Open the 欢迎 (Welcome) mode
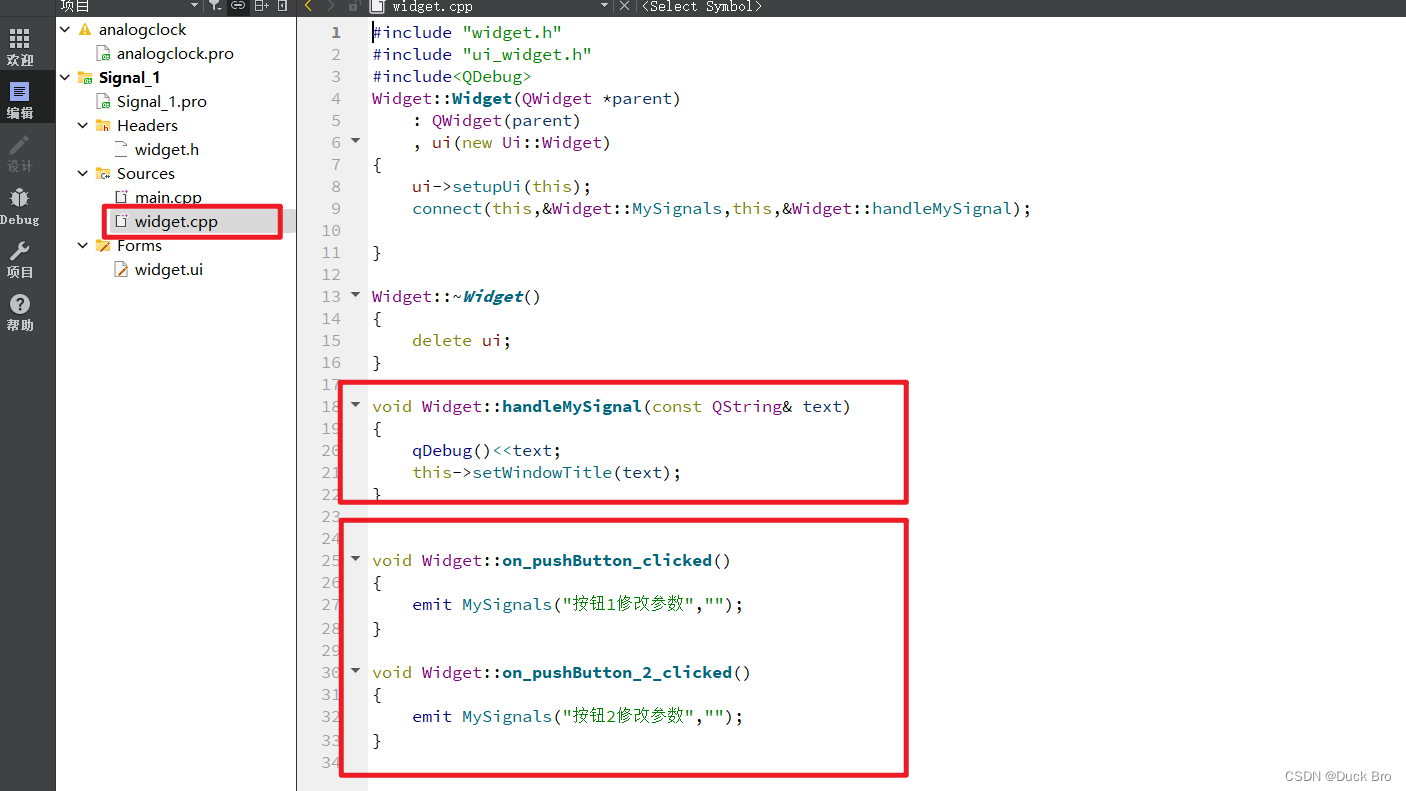The height and width of the screenshot is (791, 1406). pos(19,46)
